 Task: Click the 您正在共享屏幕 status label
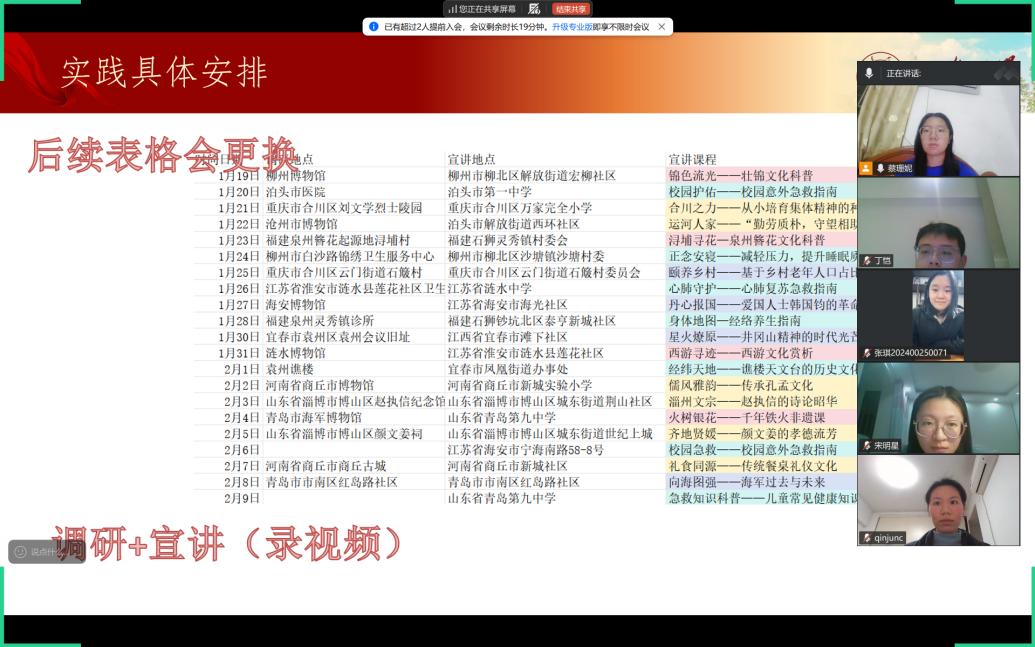[x=488, y=9]
